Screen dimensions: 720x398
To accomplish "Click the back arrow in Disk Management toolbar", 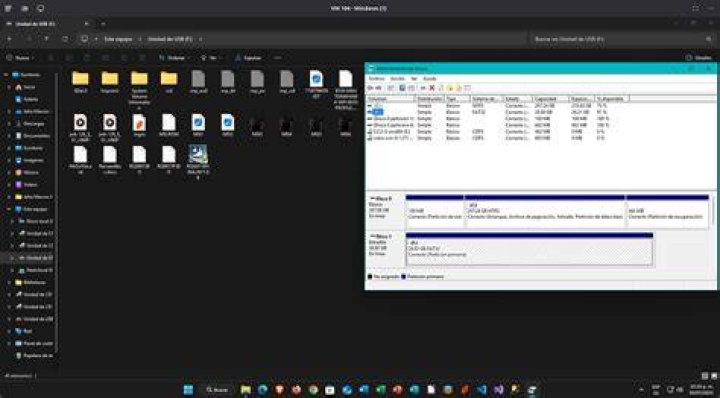I will pyautogui.click(x=370, y=88).
